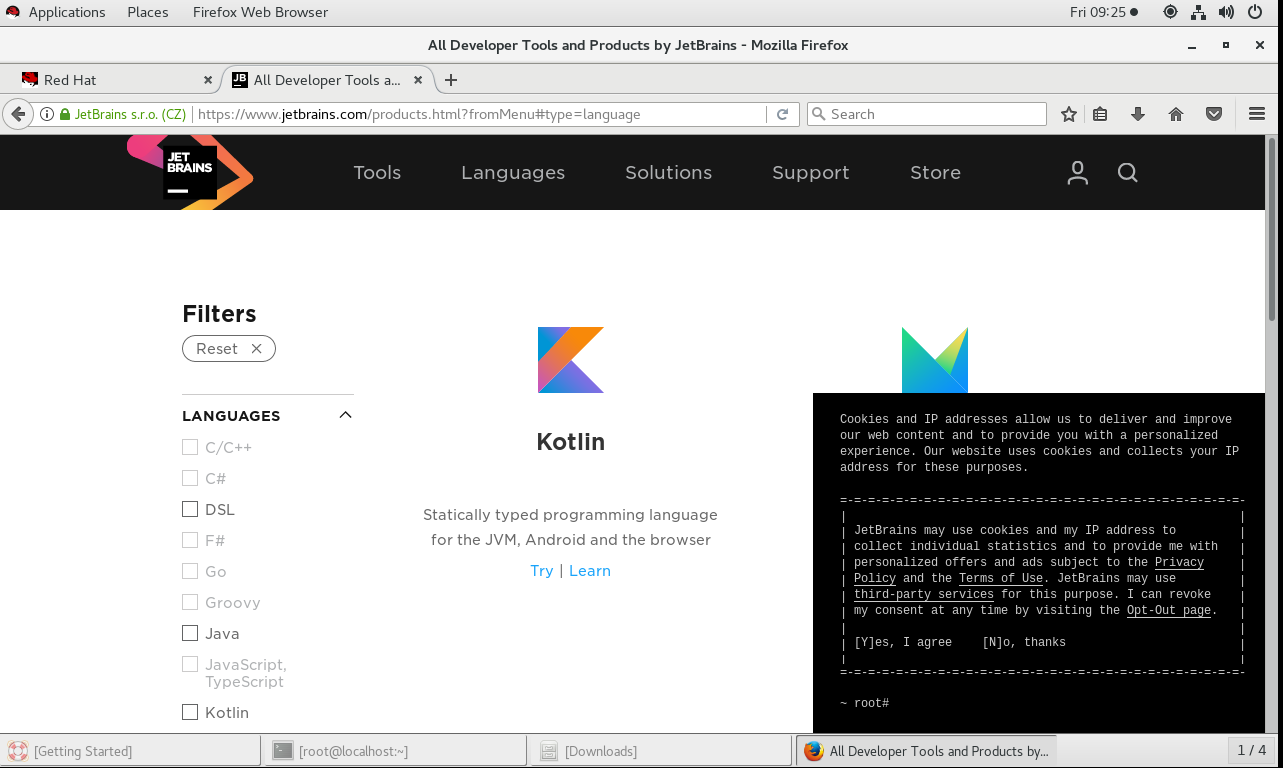The height and width of the screenshot is (768, 1283).
Task: Reset all filters
Action: click(229, 349)
